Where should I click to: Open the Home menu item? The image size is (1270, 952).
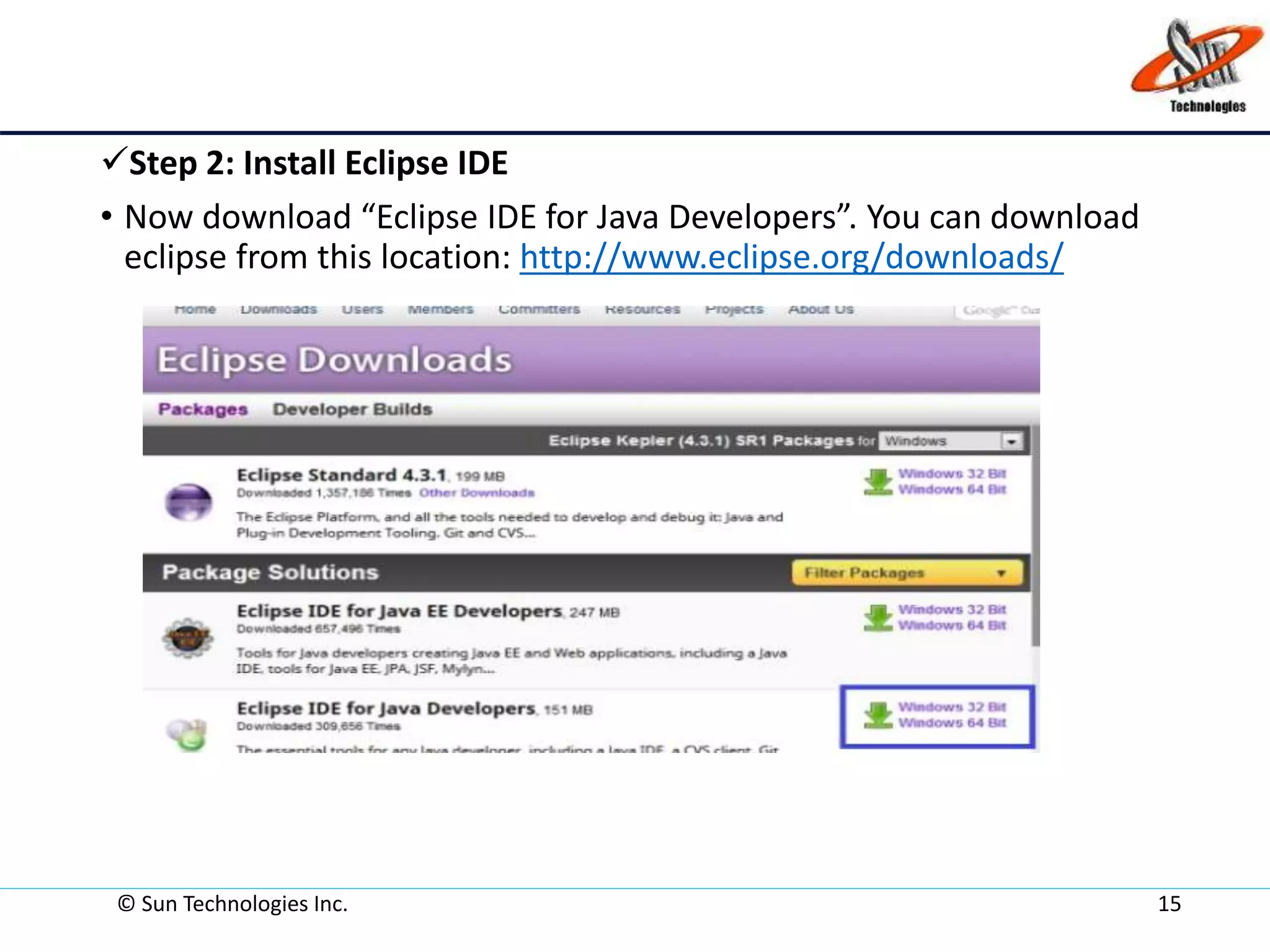point(195,309)
